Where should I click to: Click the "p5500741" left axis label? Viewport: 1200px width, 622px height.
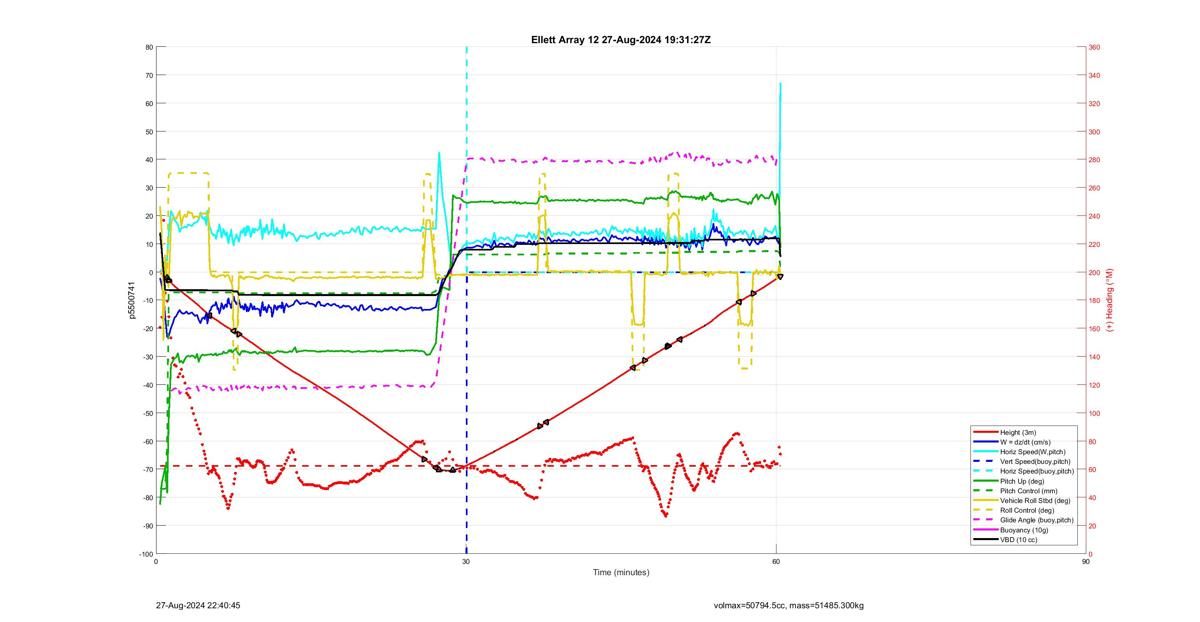pyautogui.click(x=132, y=300)
